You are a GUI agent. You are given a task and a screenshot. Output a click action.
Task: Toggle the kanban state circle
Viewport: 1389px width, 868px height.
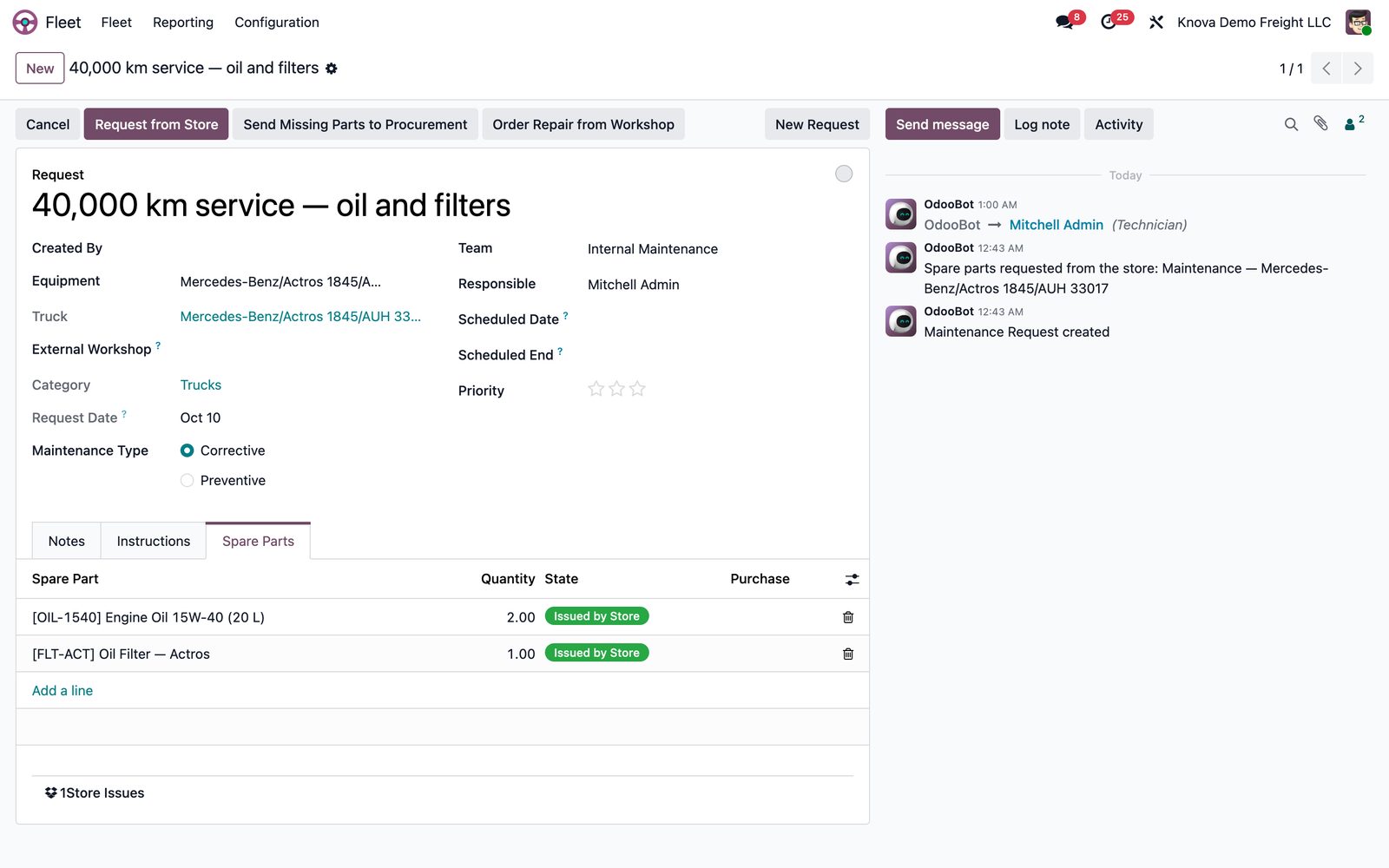click(x=844, y=174)
